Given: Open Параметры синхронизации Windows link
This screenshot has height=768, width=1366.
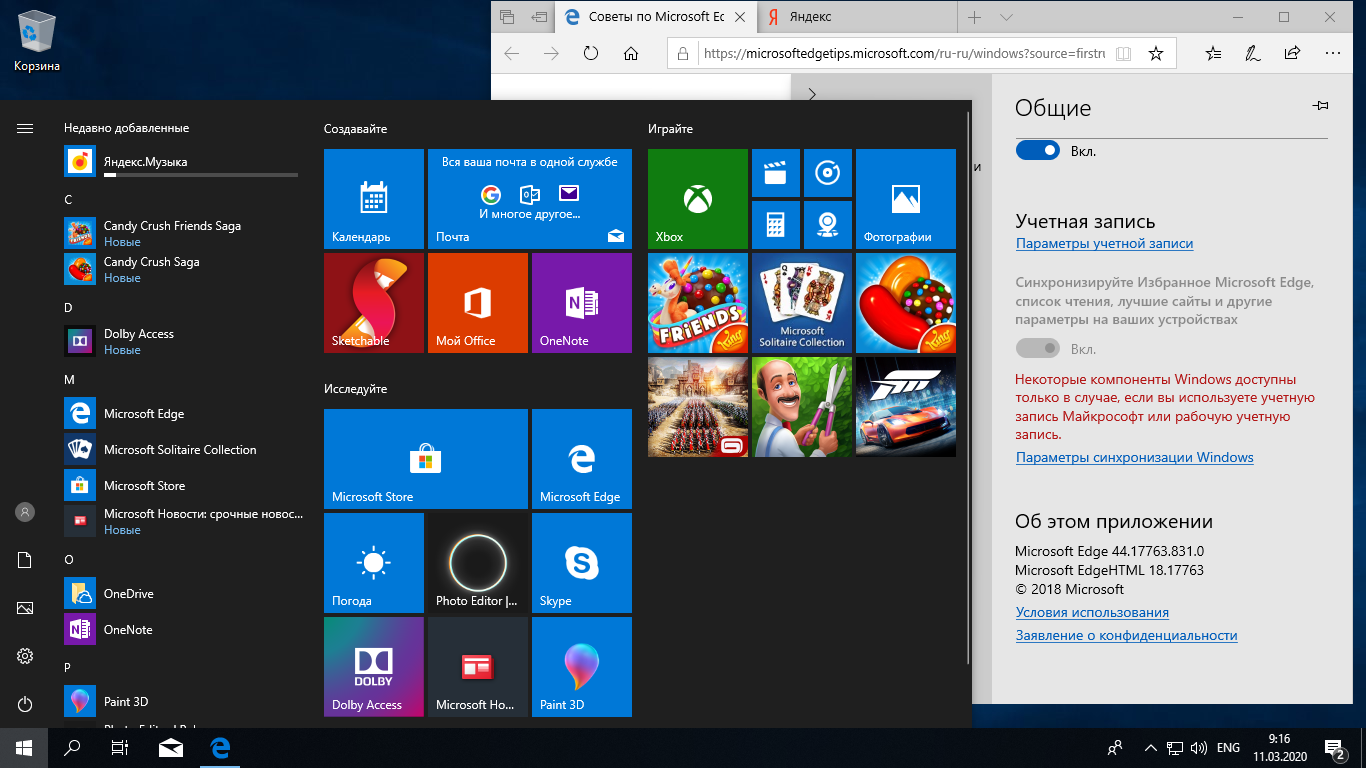Looking at the screenshot, I should click(x=1134, y=457).
